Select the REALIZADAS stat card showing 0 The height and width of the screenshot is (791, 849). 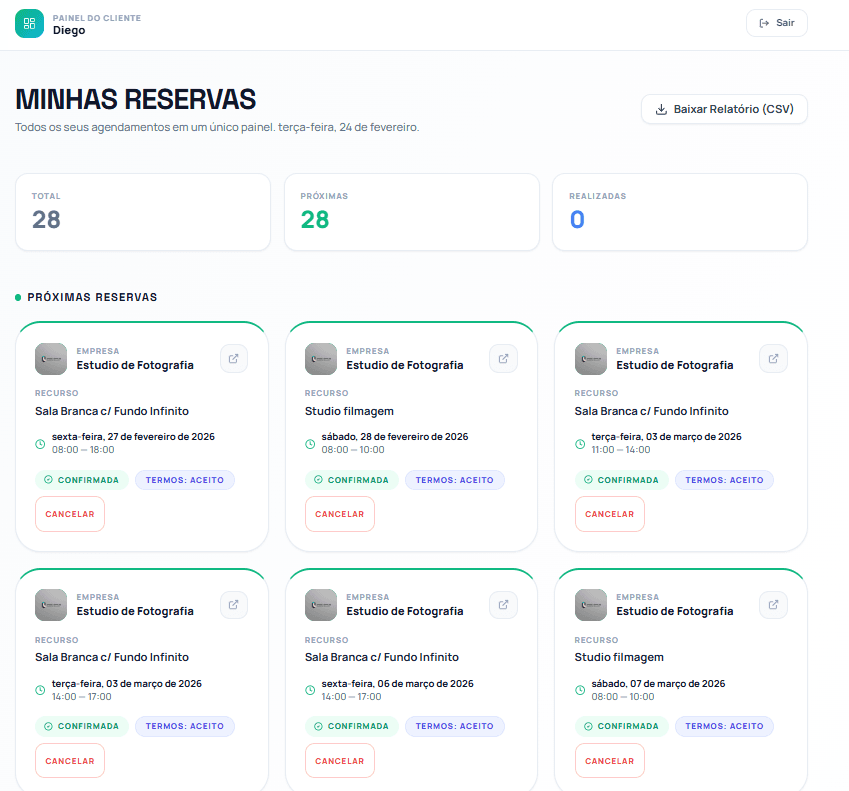[680, 211]
